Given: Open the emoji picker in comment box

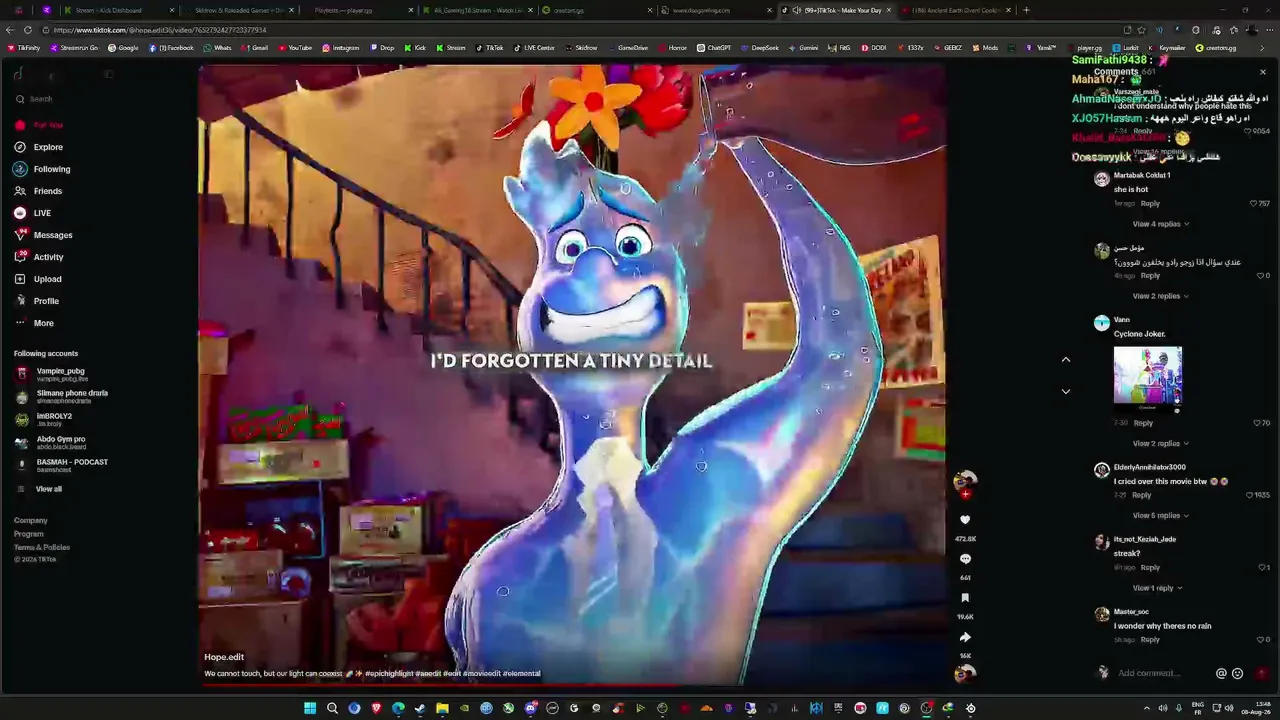Looking at the screenshot, I should pos(1238,673).
